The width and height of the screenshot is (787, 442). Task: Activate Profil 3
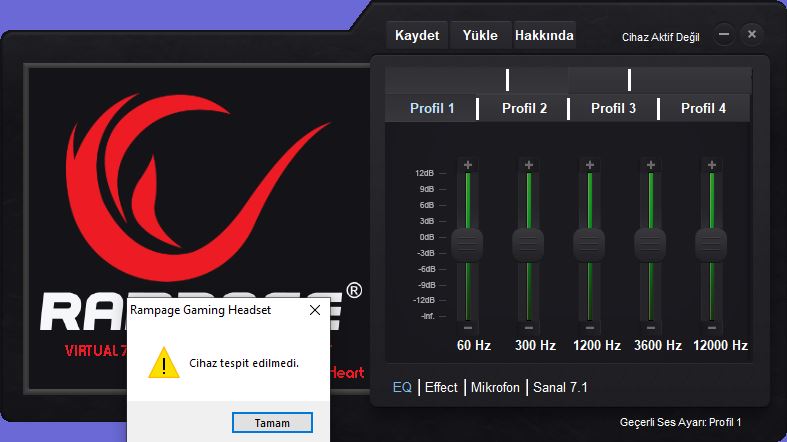(613, 108)
